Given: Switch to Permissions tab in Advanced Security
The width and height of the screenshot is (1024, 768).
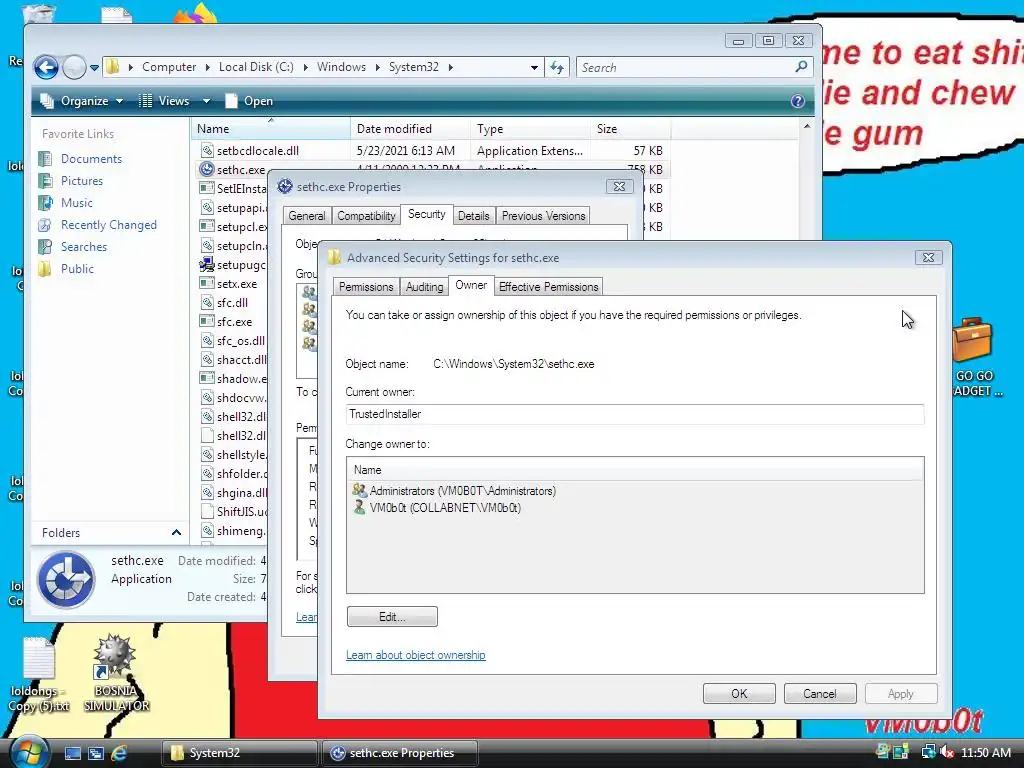Looking at the screenshot, I should (366, 287).
